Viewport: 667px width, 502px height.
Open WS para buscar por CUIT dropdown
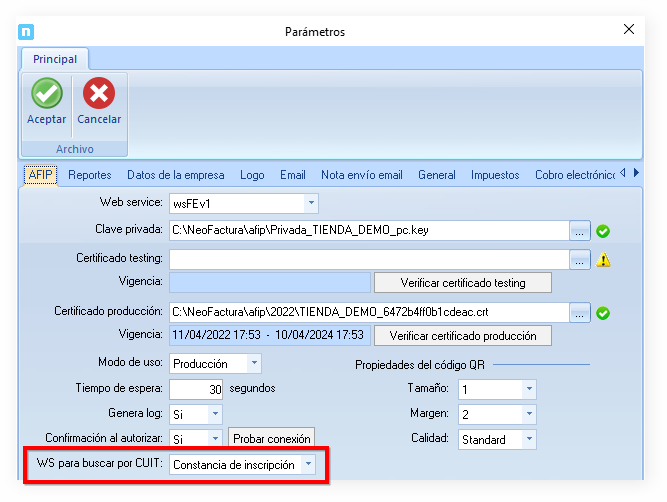309,465
